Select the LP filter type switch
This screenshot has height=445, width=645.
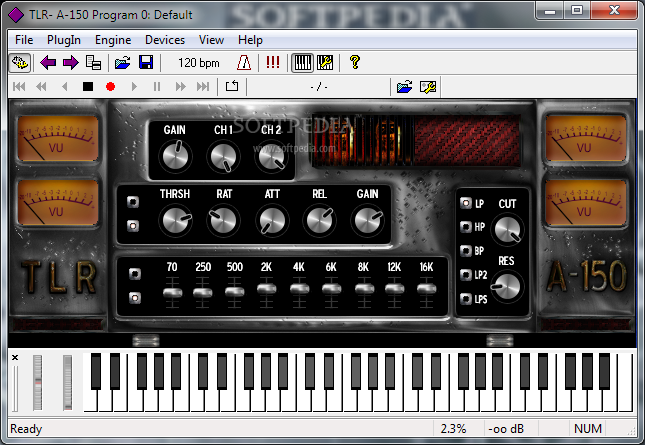click(466, 203)
